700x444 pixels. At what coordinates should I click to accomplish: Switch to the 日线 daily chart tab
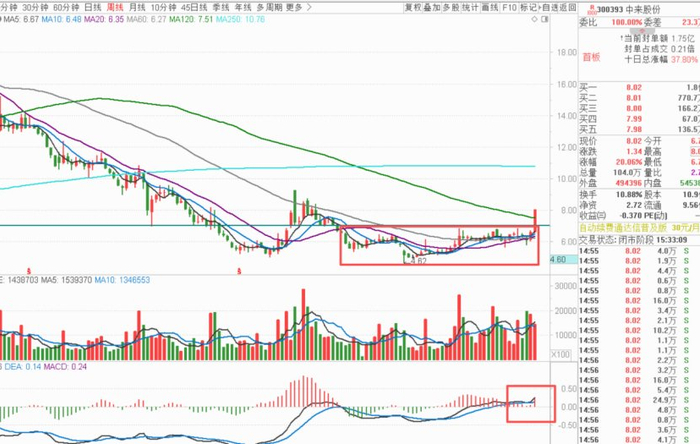coord(93,7)
